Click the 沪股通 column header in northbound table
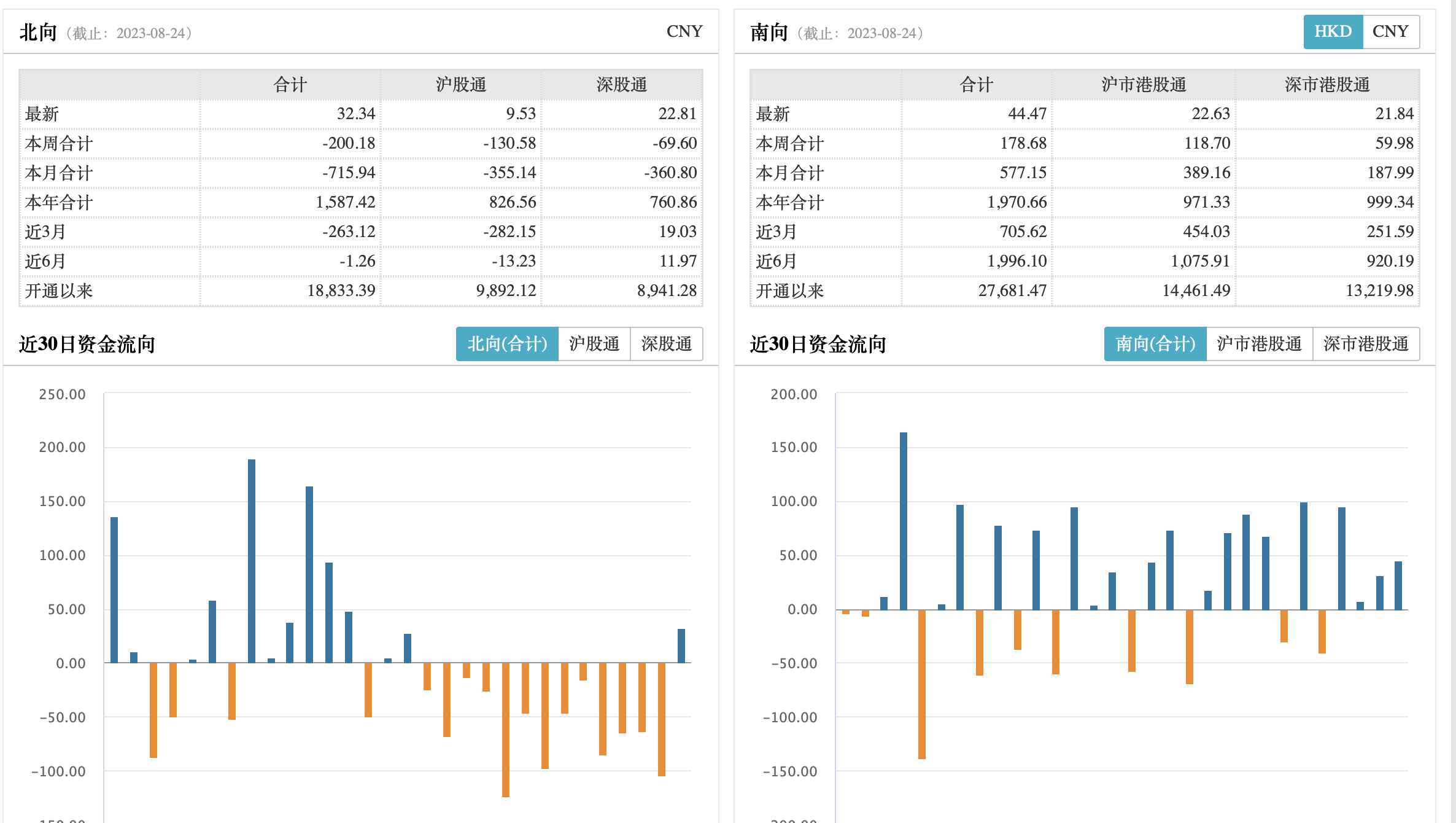Image resolution: width=1456 pixels, height=823 pixels. (461, 85)
